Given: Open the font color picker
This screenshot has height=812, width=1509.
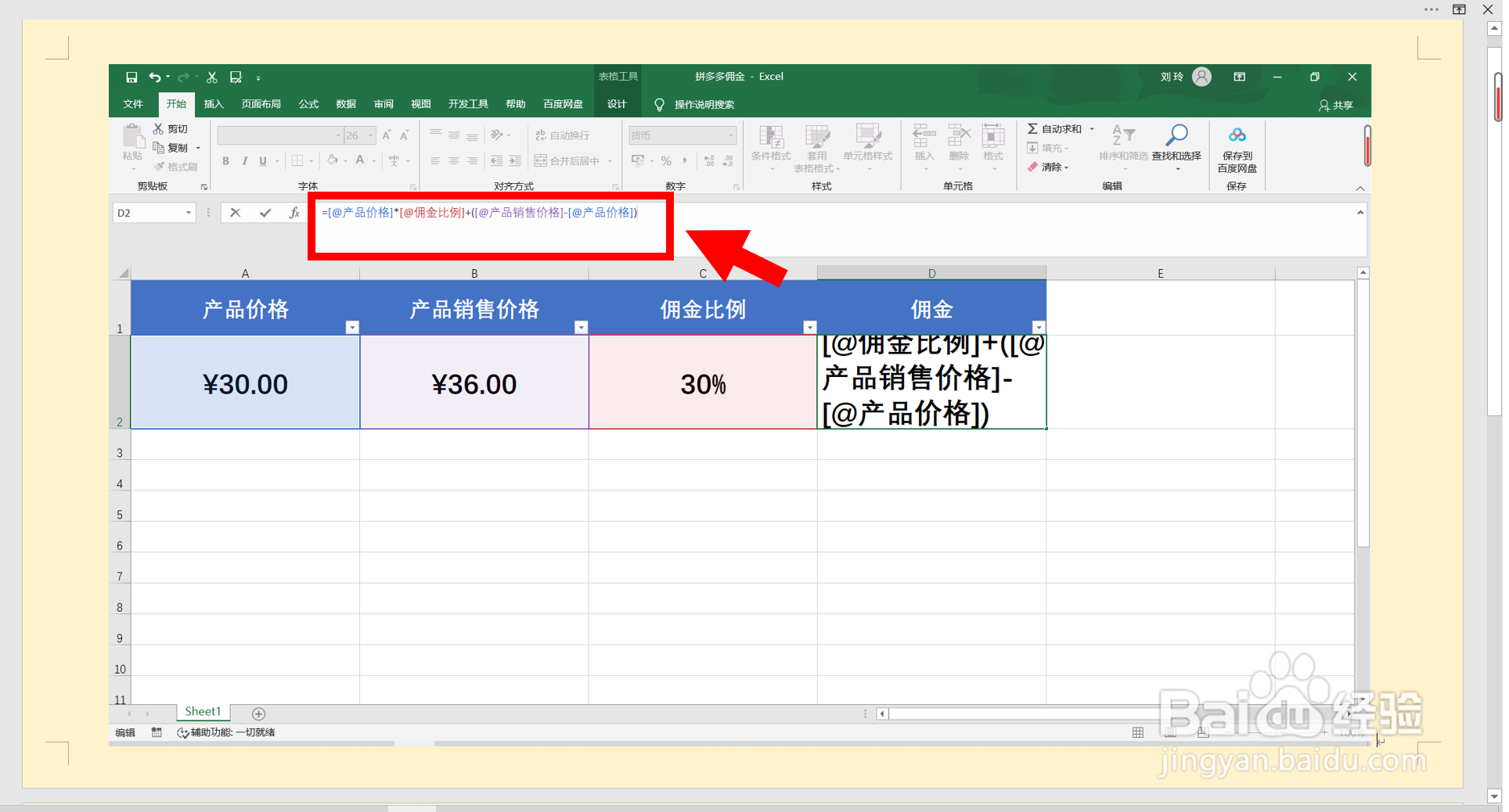Looking at the screenshot, I should point(360,160).
